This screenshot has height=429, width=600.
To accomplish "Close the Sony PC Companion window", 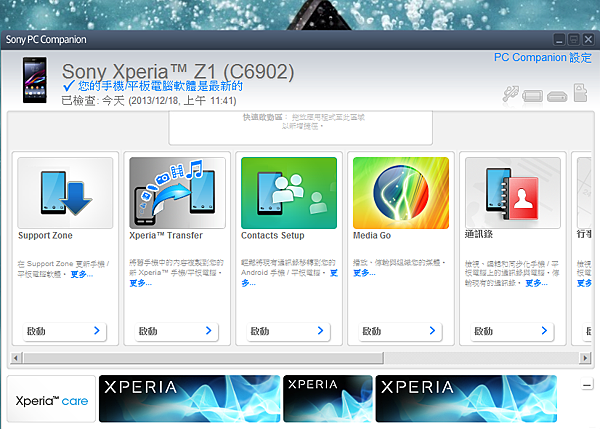I will click(588, 39).
